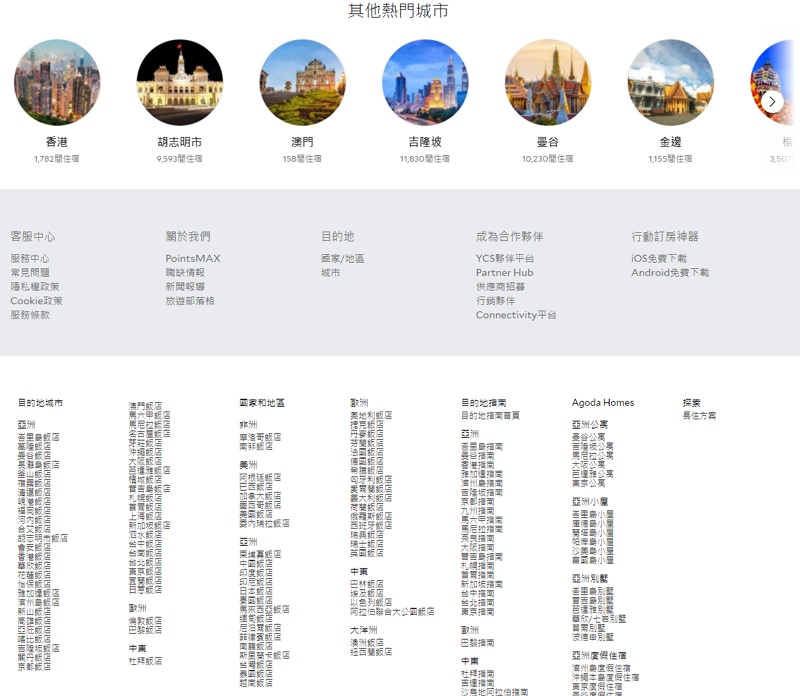Click the 京都飯店 link
The image size is (800, 696).
[34, 666]
